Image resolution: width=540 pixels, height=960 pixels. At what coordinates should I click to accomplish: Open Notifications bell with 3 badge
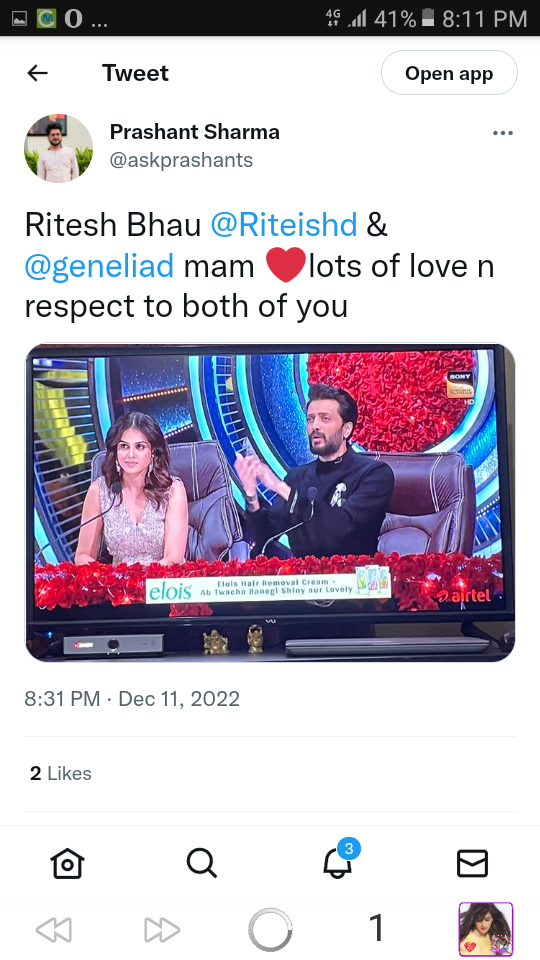click(x=339, y=860)
